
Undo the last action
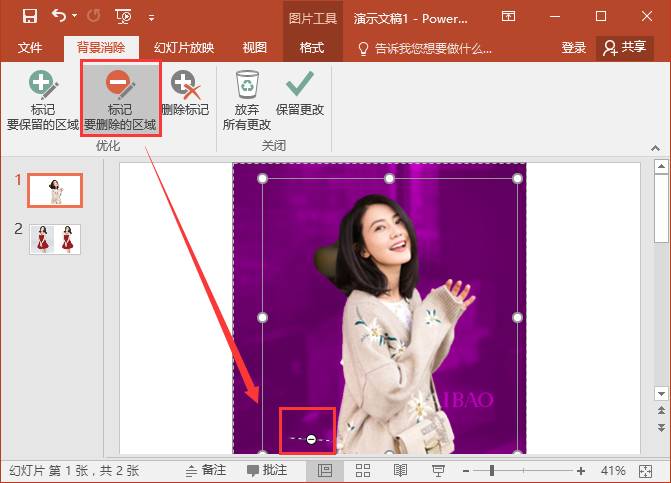59,16
